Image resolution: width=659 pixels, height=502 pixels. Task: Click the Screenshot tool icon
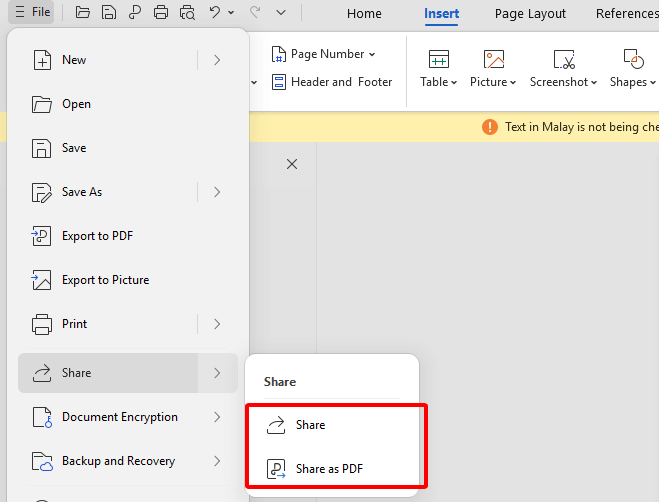pyautogui.click(x=563, y=60)
